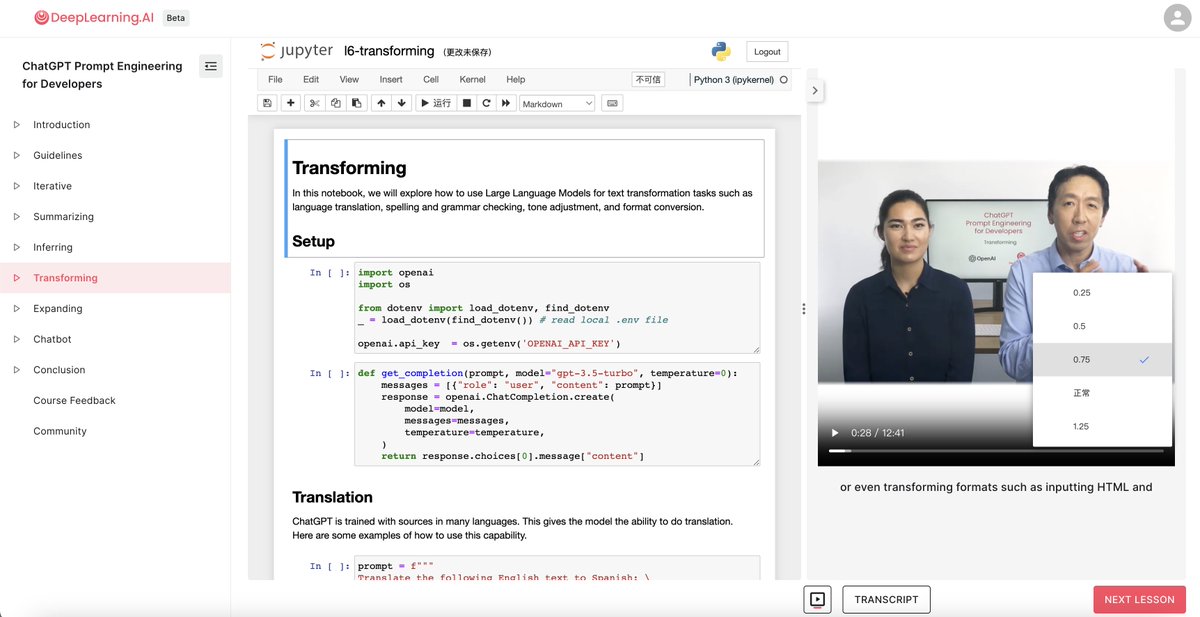Expand the Summarizing lesson
Viewport: 1200px width, 617px height.
pos(17,217)
